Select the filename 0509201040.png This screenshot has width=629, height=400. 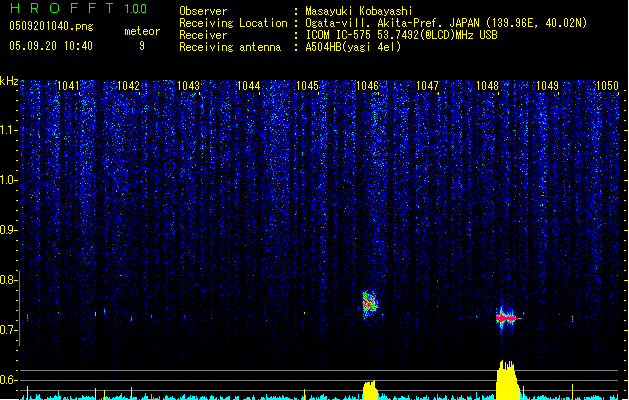51,26
